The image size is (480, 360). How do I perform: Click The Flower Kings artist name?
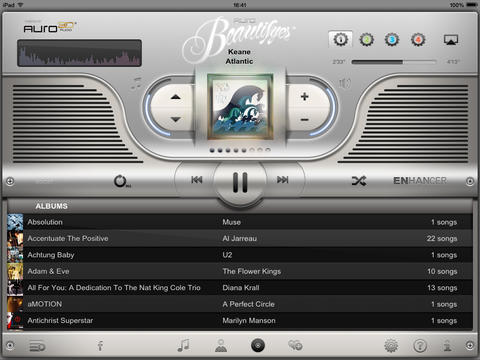pos(252,271)
